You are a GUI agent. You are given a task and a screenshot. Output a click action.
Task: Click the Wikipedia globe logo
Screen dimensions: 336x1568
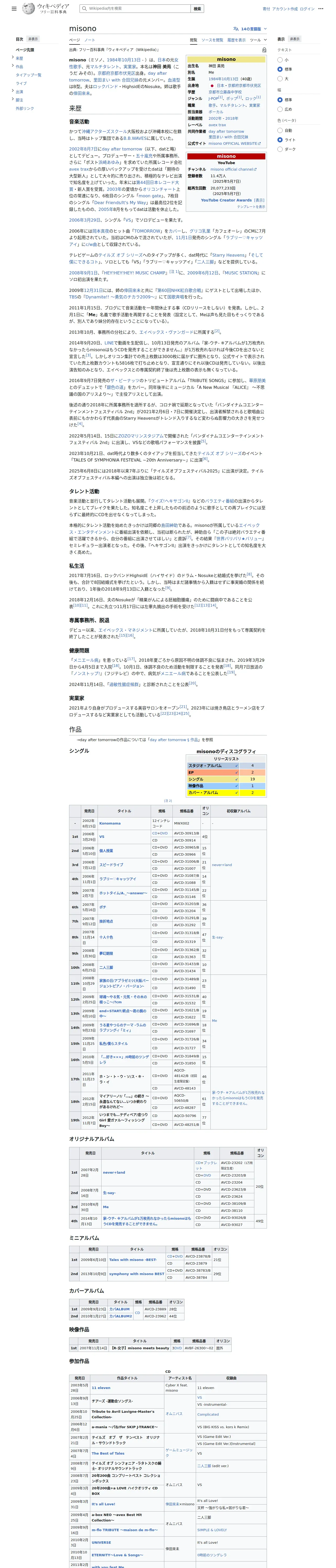(28, 9)
